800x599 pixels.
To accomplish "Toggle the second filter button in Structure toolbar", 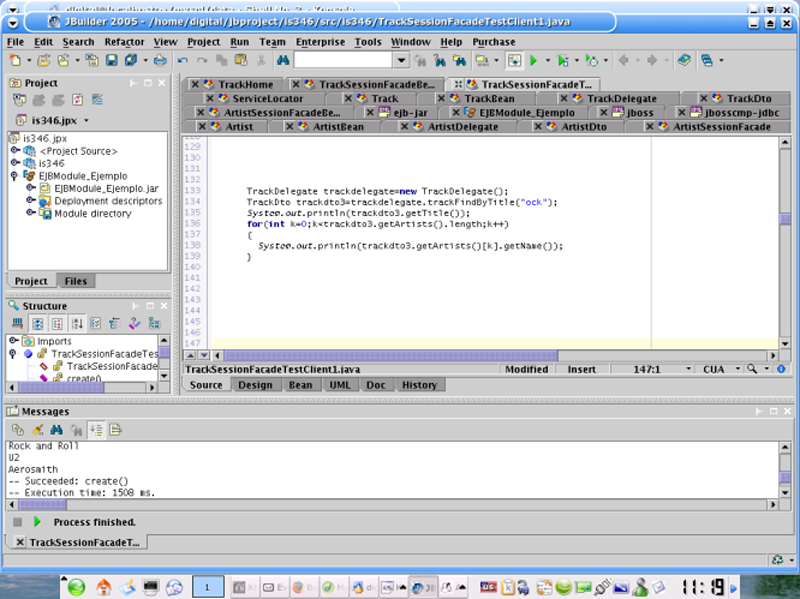I will point(36,323).
